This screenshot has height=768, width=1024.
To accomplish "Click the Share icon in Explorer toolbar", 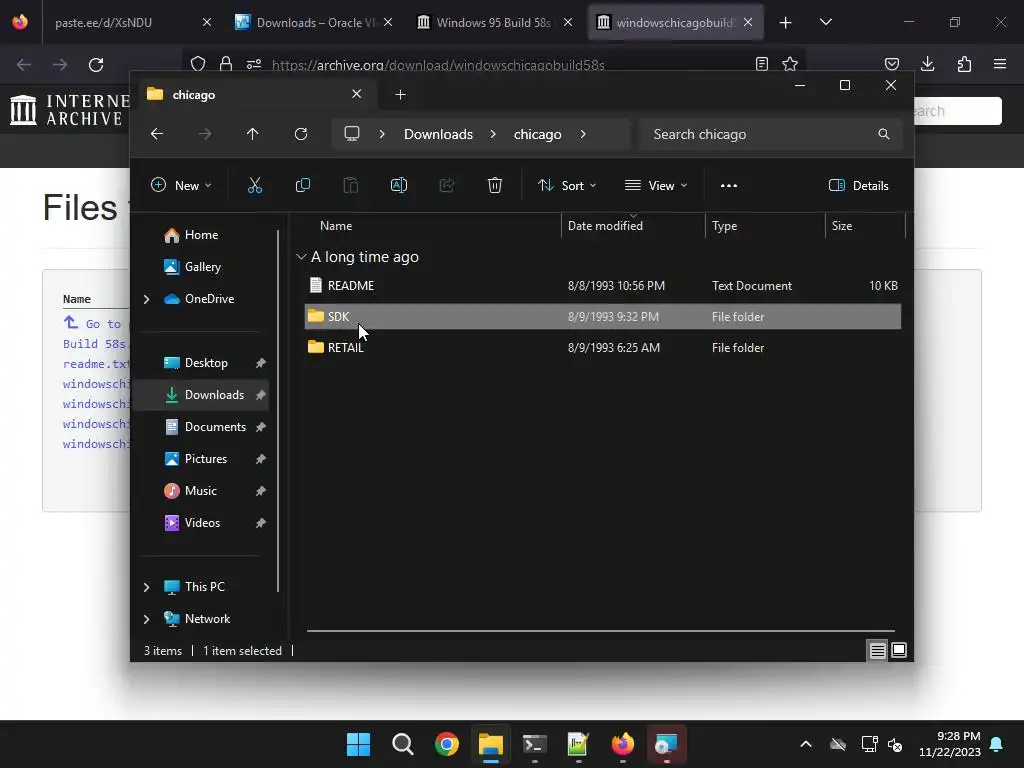I will click(447, 185).
